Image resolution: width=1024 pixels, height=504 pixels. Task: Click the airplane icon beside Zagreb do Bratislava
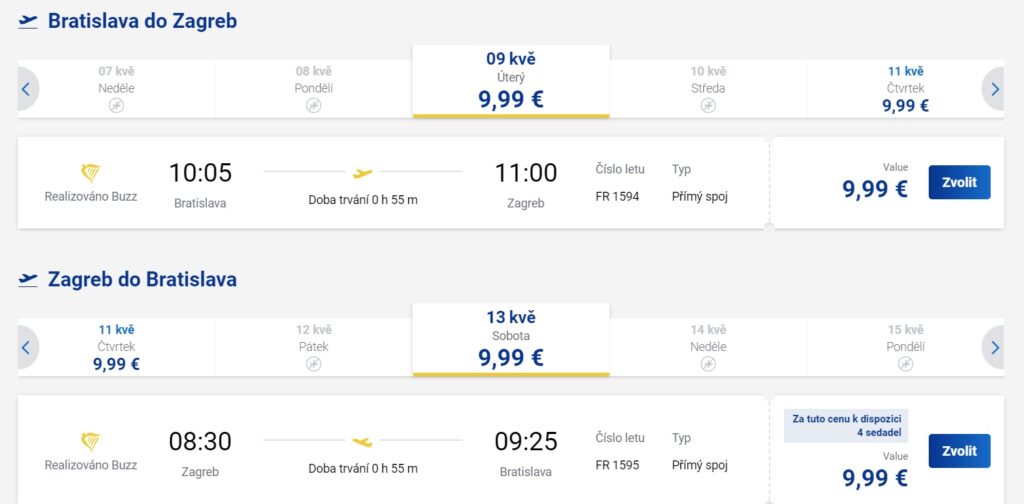click(x=28, y=279)
